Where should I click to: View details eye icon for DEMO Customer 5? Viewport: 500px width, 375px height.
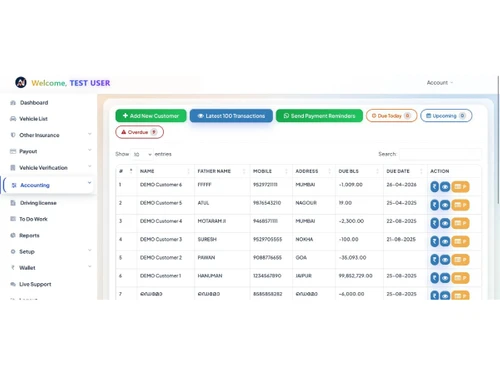[x=445, y=205]
